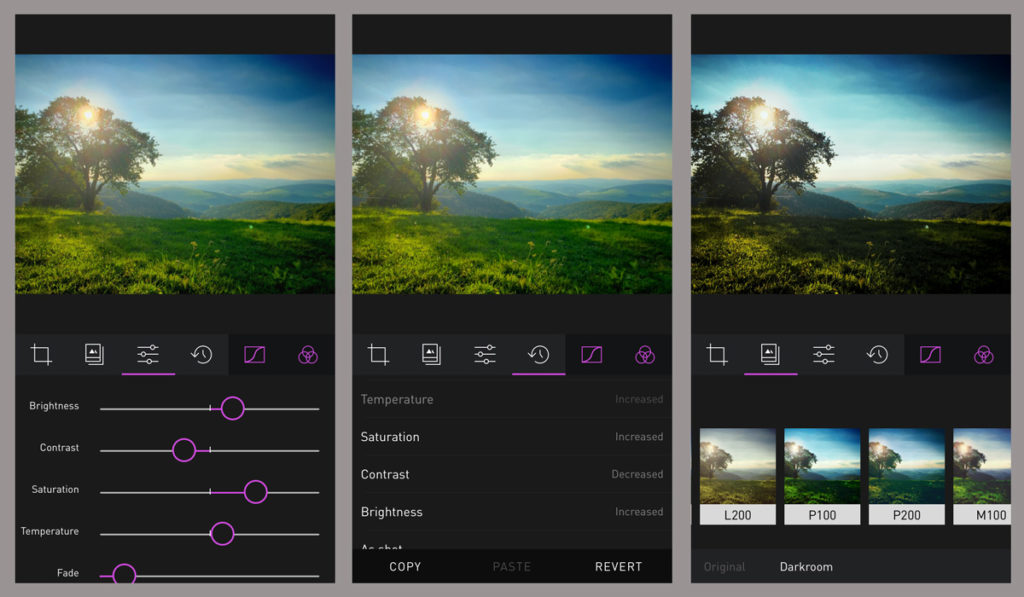Apply the P100 filter thumbnail

click(x=822, y=475)
